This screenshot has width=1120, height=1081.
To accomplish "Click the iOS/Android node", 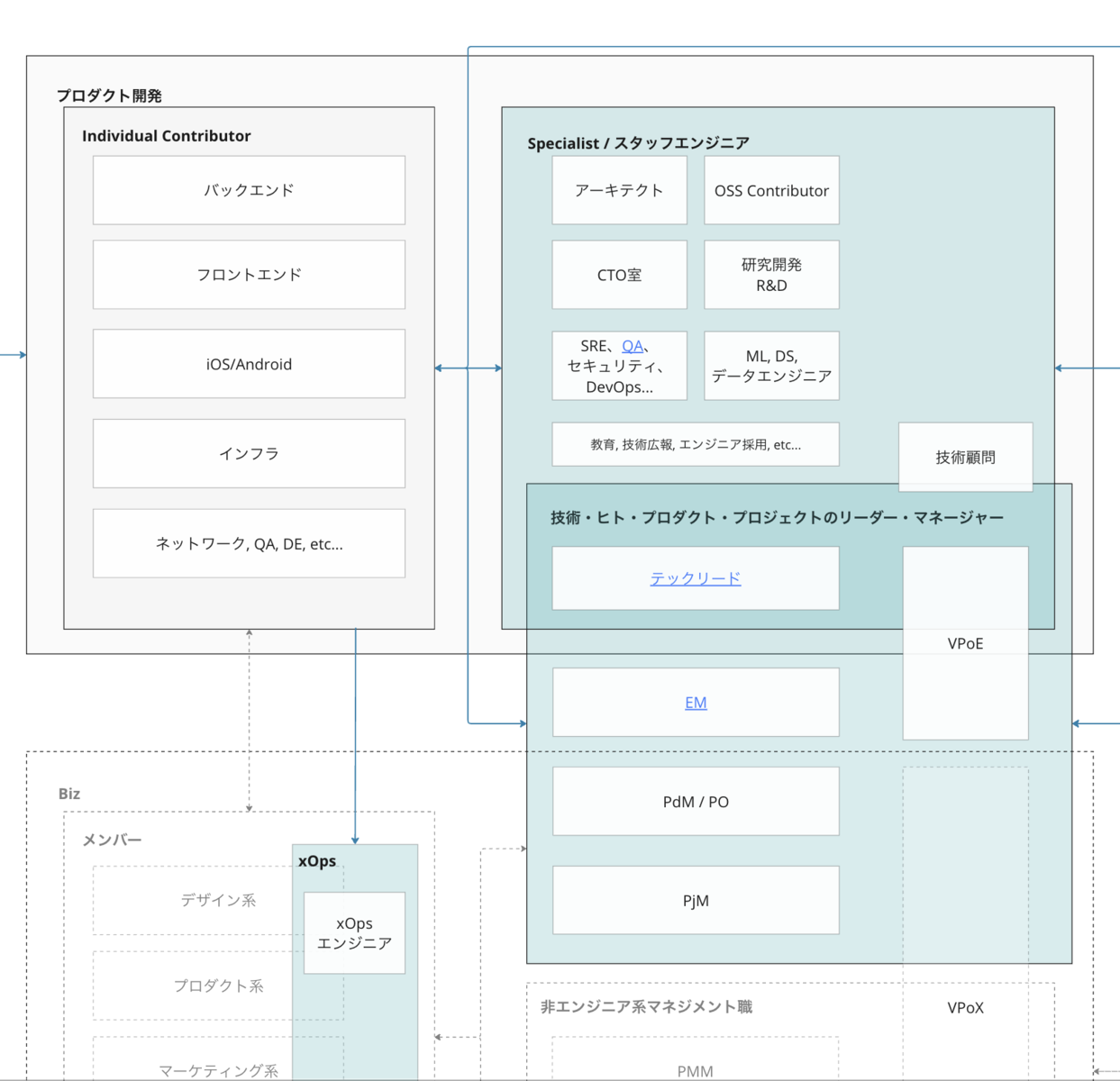I will (249, 364).
